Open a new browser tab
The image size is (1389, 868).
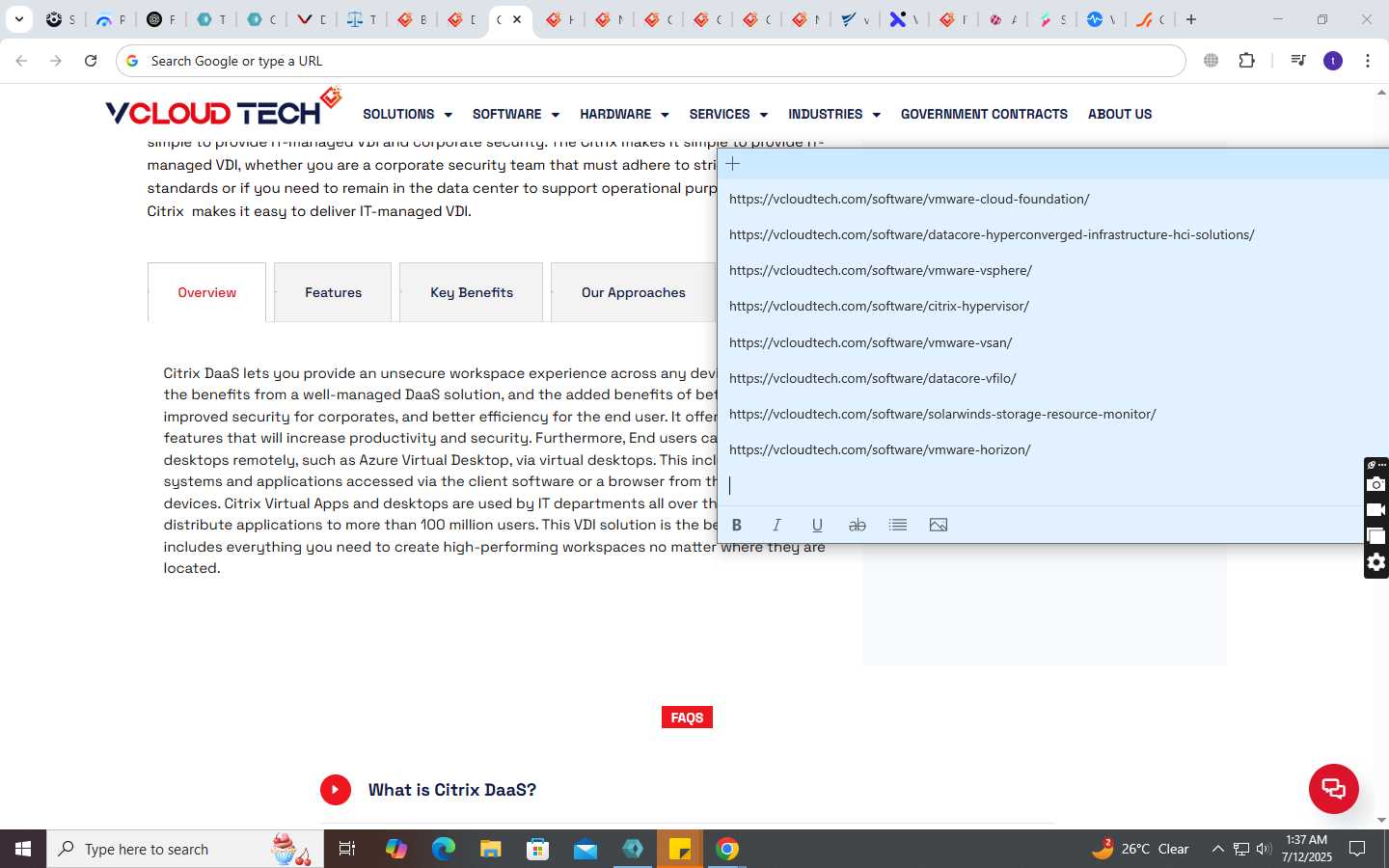coord(1191,19)
